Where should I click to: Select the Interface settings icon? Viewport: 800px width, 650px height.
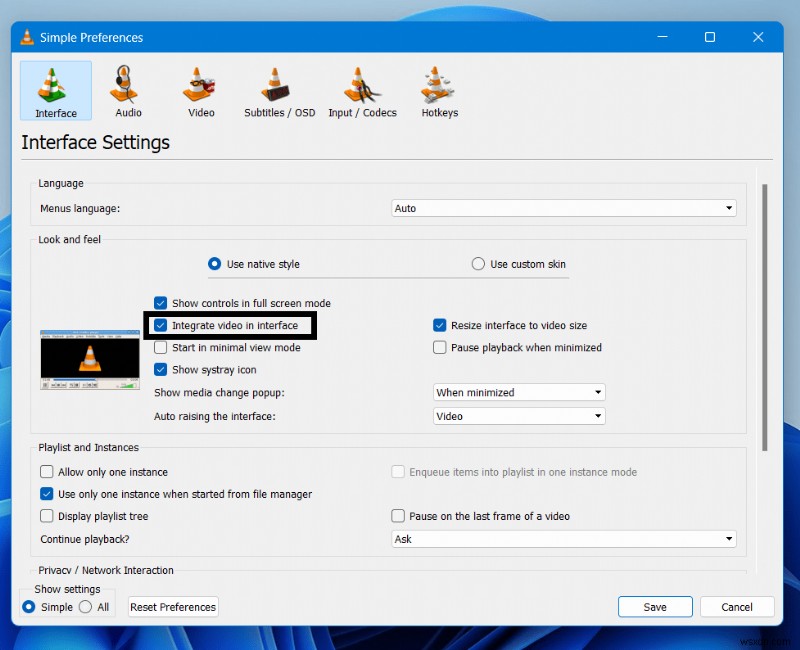click(55, 90)
